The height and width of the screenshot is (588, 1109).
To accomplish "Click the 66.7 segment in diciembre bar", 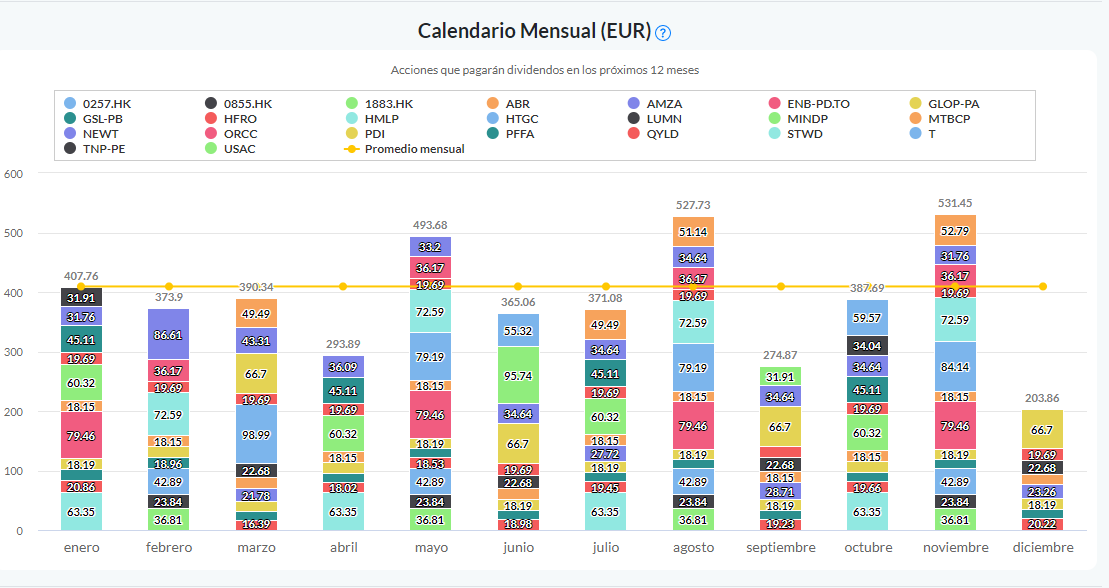I will point(1041,429).
